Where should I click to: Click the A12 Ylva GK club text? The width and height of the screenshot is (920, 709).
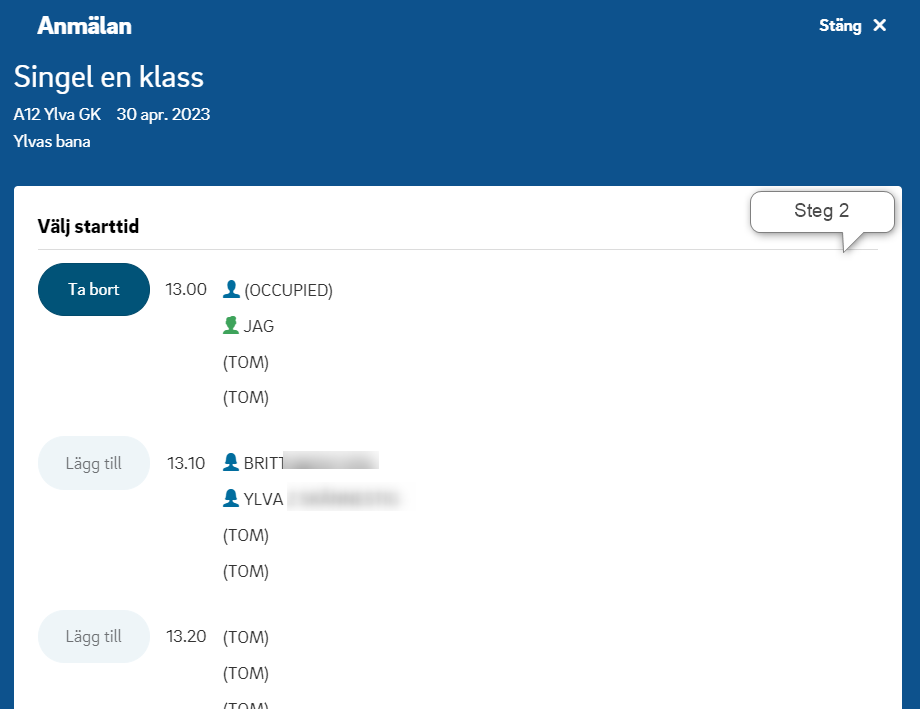click(57, 114)
